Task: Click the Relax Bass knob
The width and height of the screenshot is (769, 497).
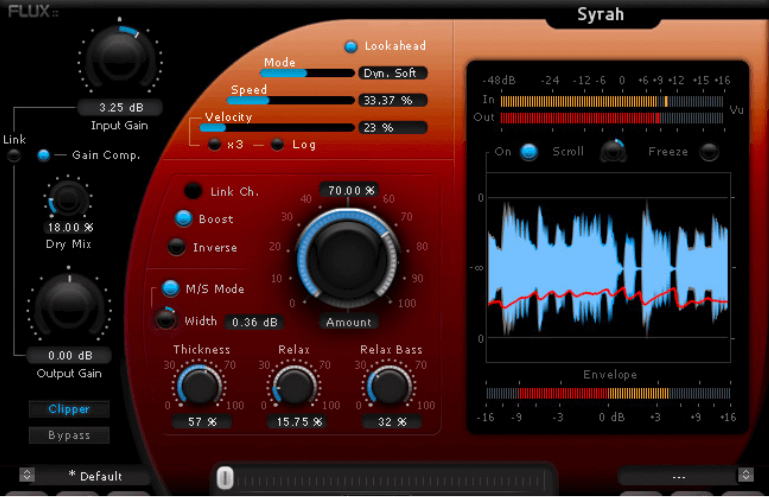Action: pos(389,385)
